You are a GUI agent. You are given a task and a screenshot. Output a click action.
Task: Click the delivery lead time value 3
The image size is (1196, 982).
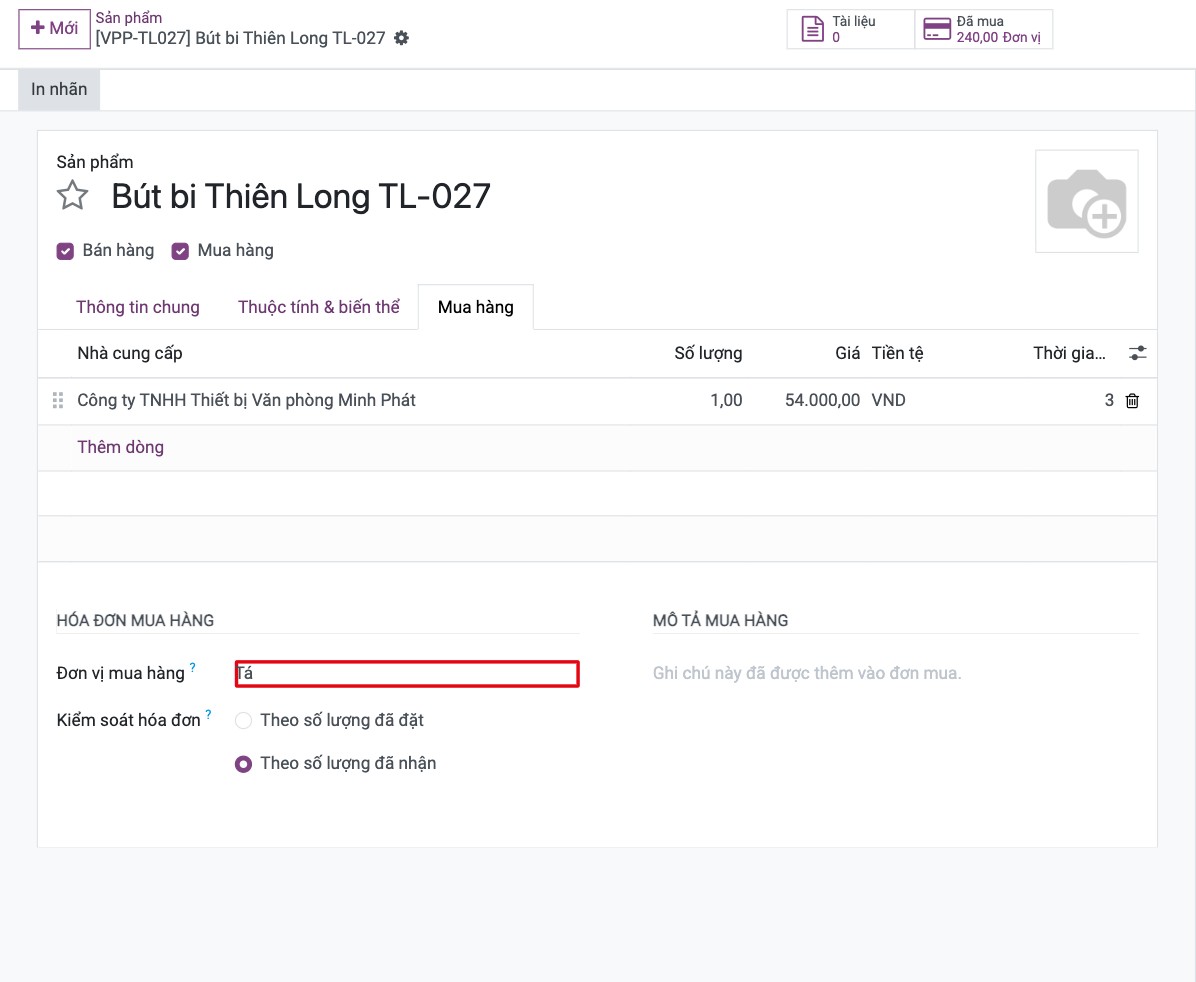[x=1109, y=401]
